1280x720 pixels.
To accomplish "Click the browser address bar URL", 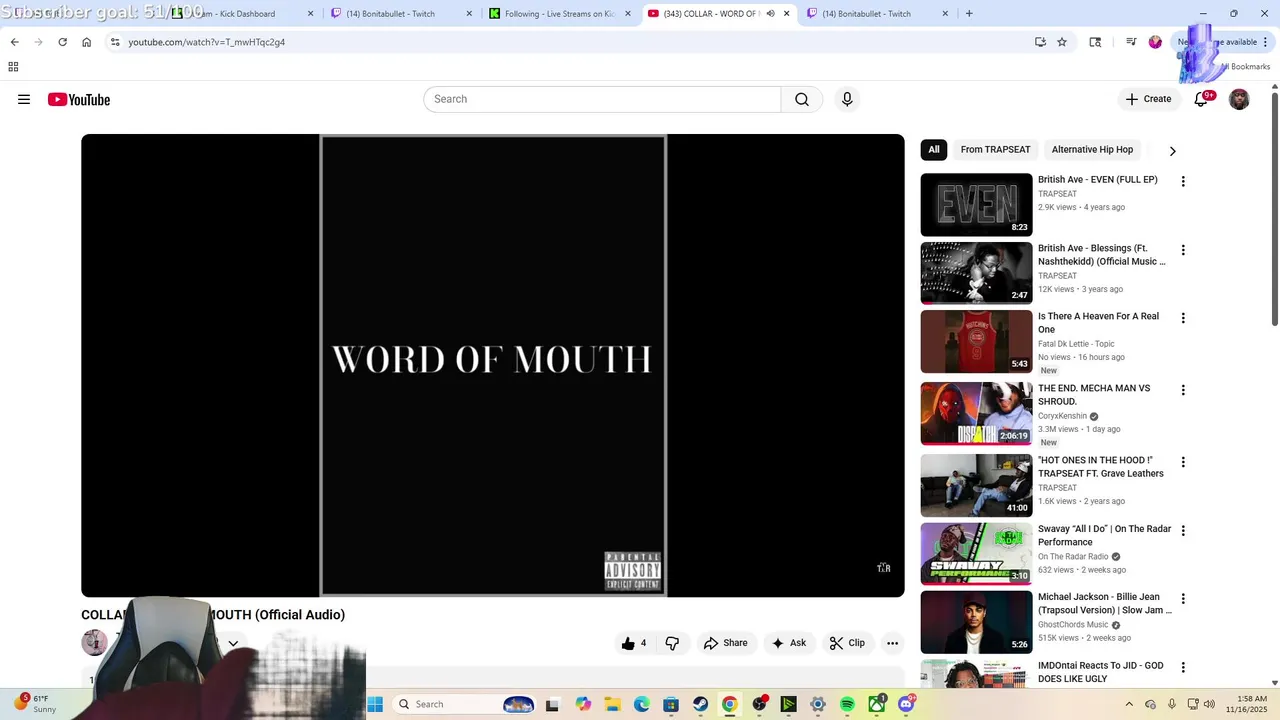I will pyautogui.click(x=207, y=42).
